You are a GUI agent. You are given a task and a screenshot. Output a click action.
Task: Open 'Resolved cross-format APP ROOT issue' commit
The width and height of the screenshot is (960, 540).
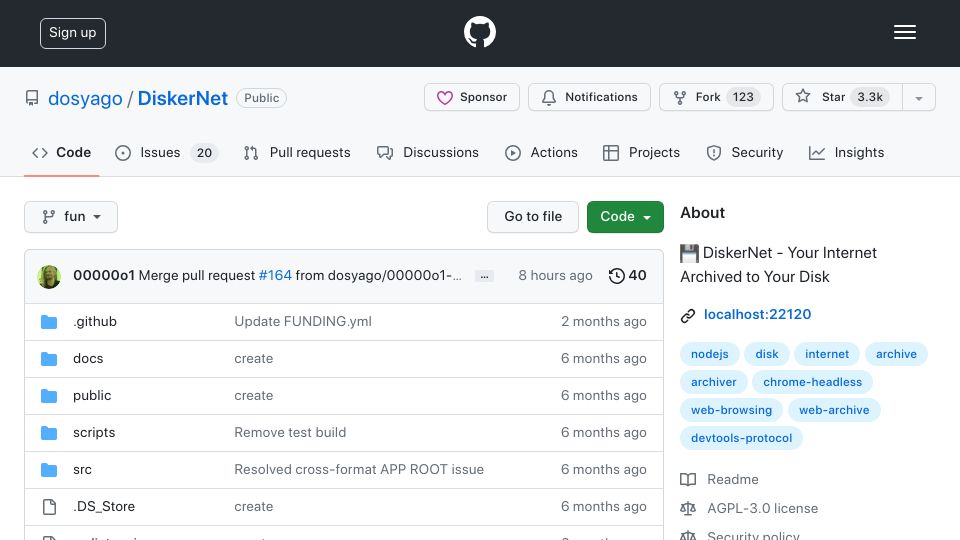pos(359,470)
